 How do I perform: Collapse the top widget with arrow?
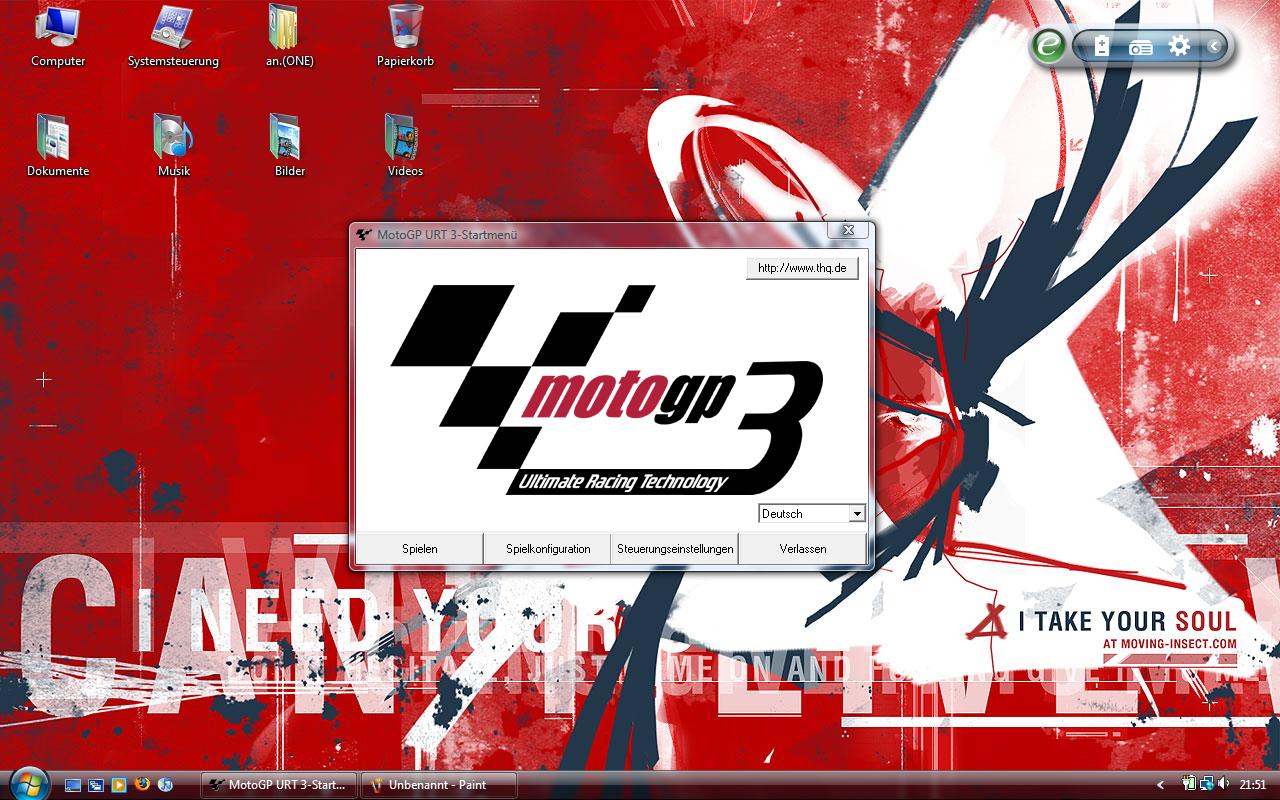pyautogui.click(x=1213, y=46)
